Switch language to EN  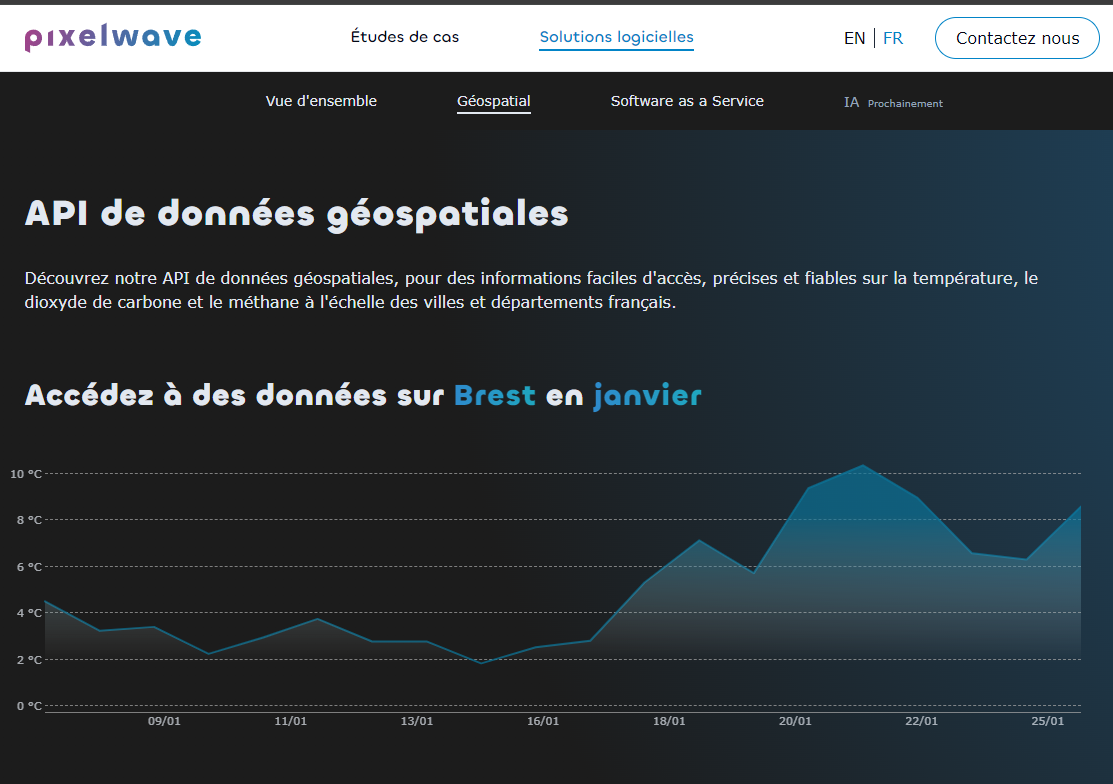854,38
